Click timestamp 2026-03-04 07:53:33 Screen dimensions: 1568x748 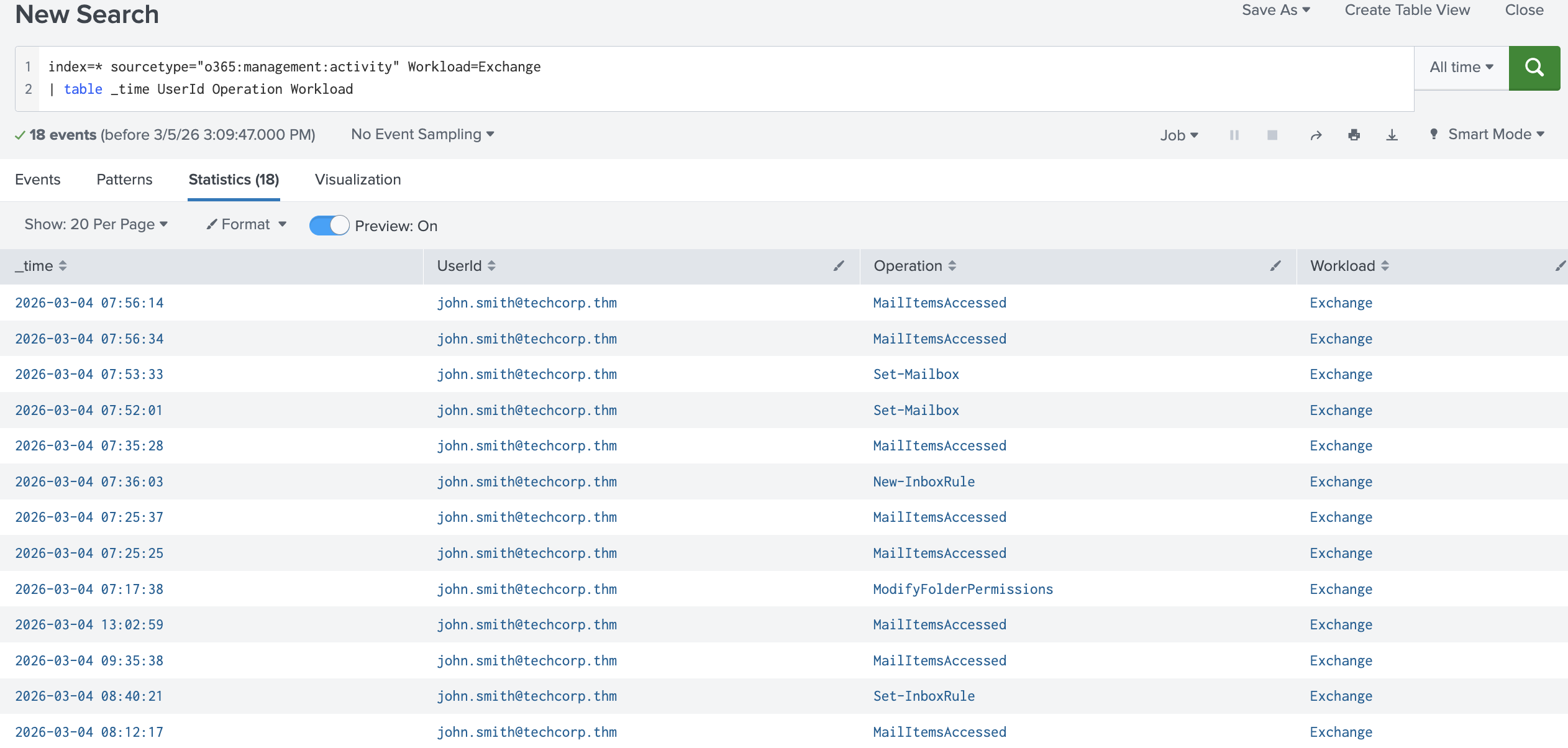(x=89, y=374)
